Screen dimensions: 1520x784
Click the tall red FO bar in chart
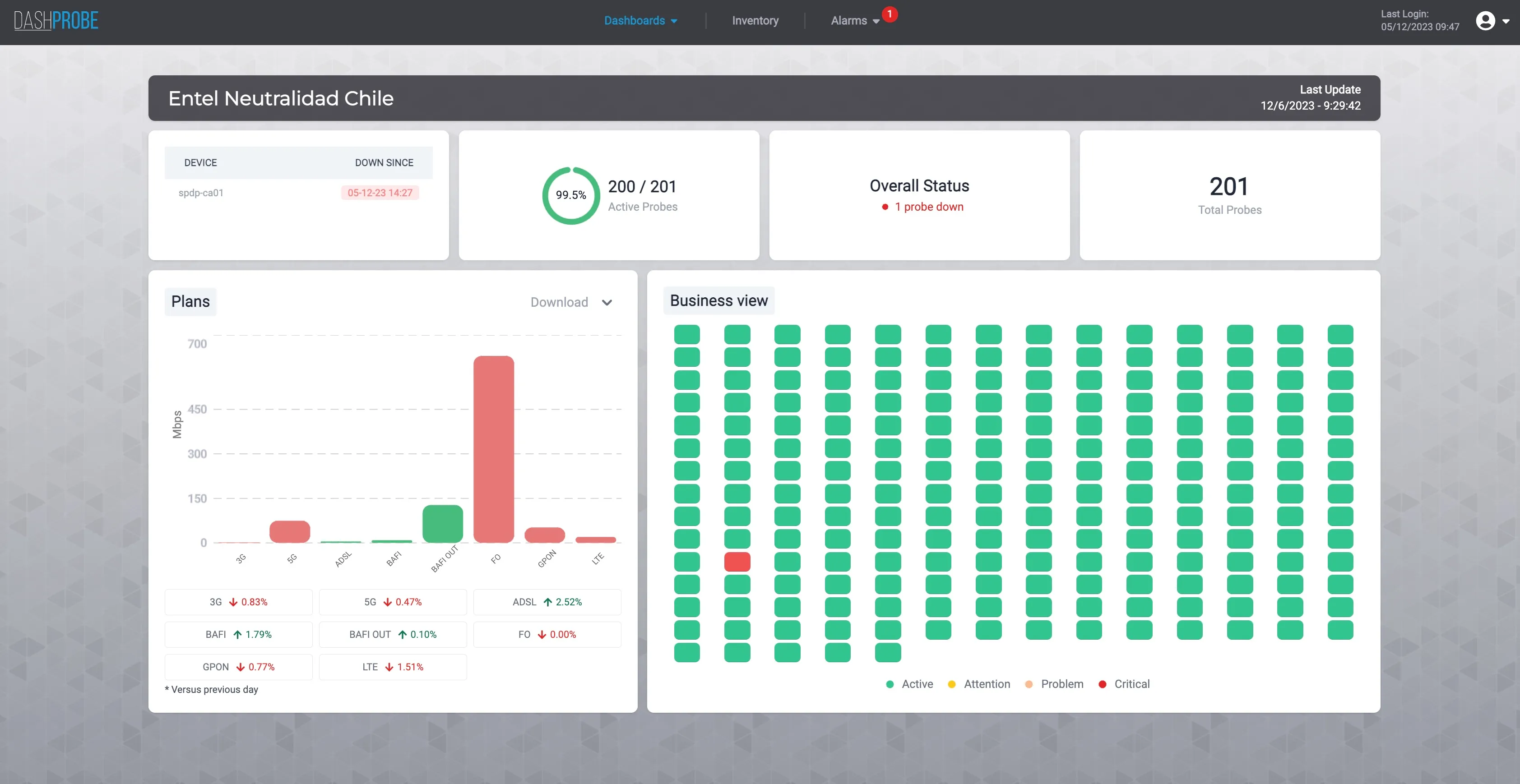coord(494,449)
